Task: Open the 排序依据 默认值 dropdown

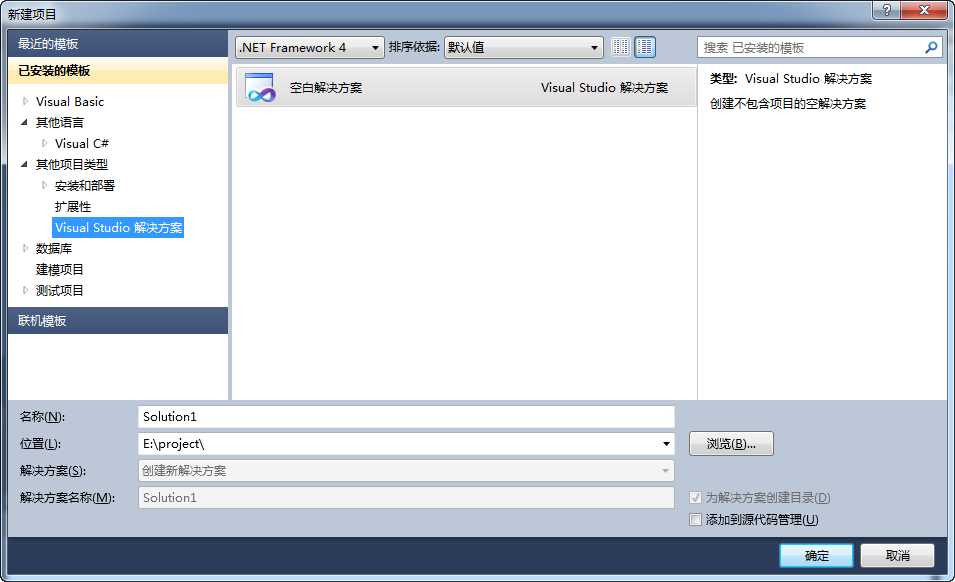Action: [524, 47]
